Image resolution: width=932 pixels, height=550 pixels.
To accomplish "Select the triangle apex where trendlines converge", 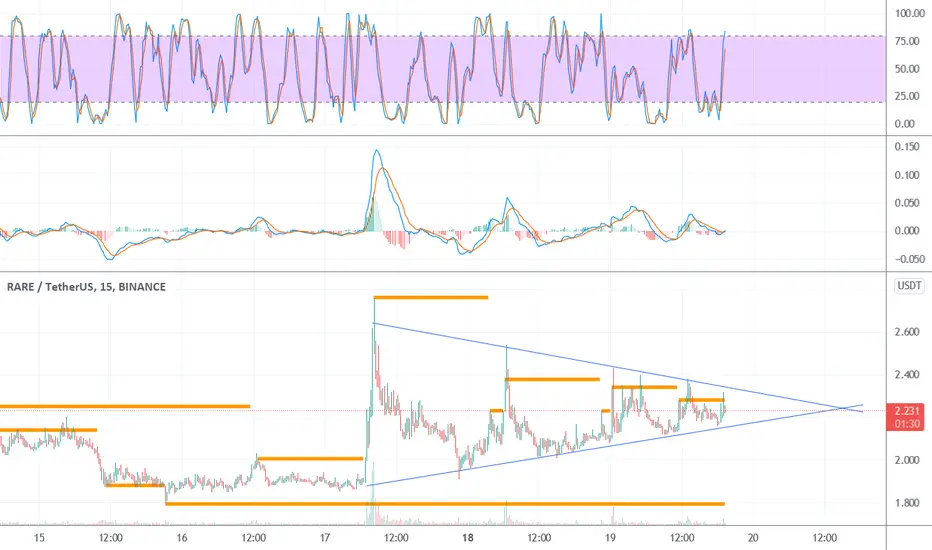I will coord(842,408).
